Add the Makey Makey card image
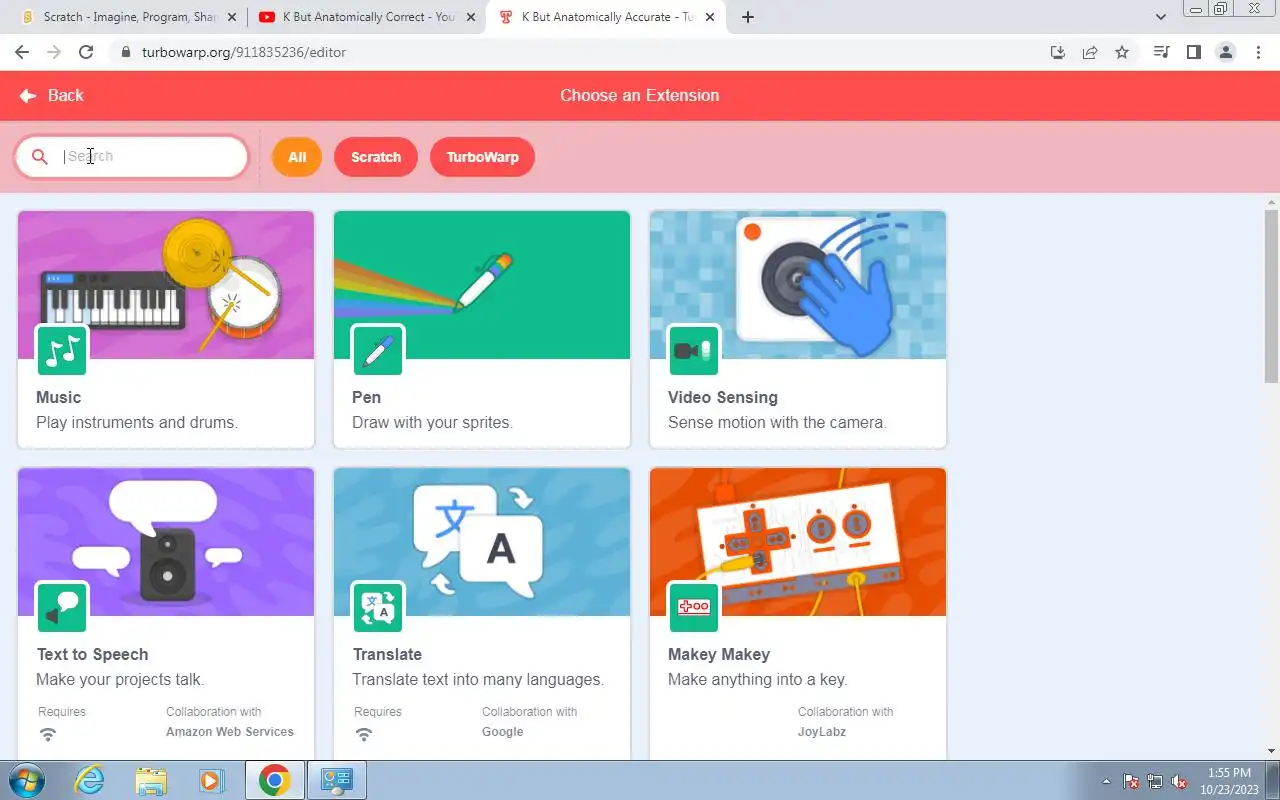This screenshot has height=800, width=1280. 798,542
